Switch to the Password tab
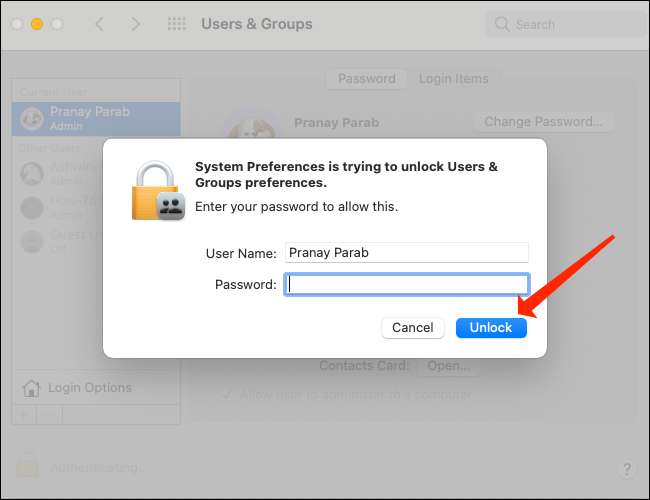Image resolution: width=650 pixels, height=500 pixels. click(x=367, y=79)
